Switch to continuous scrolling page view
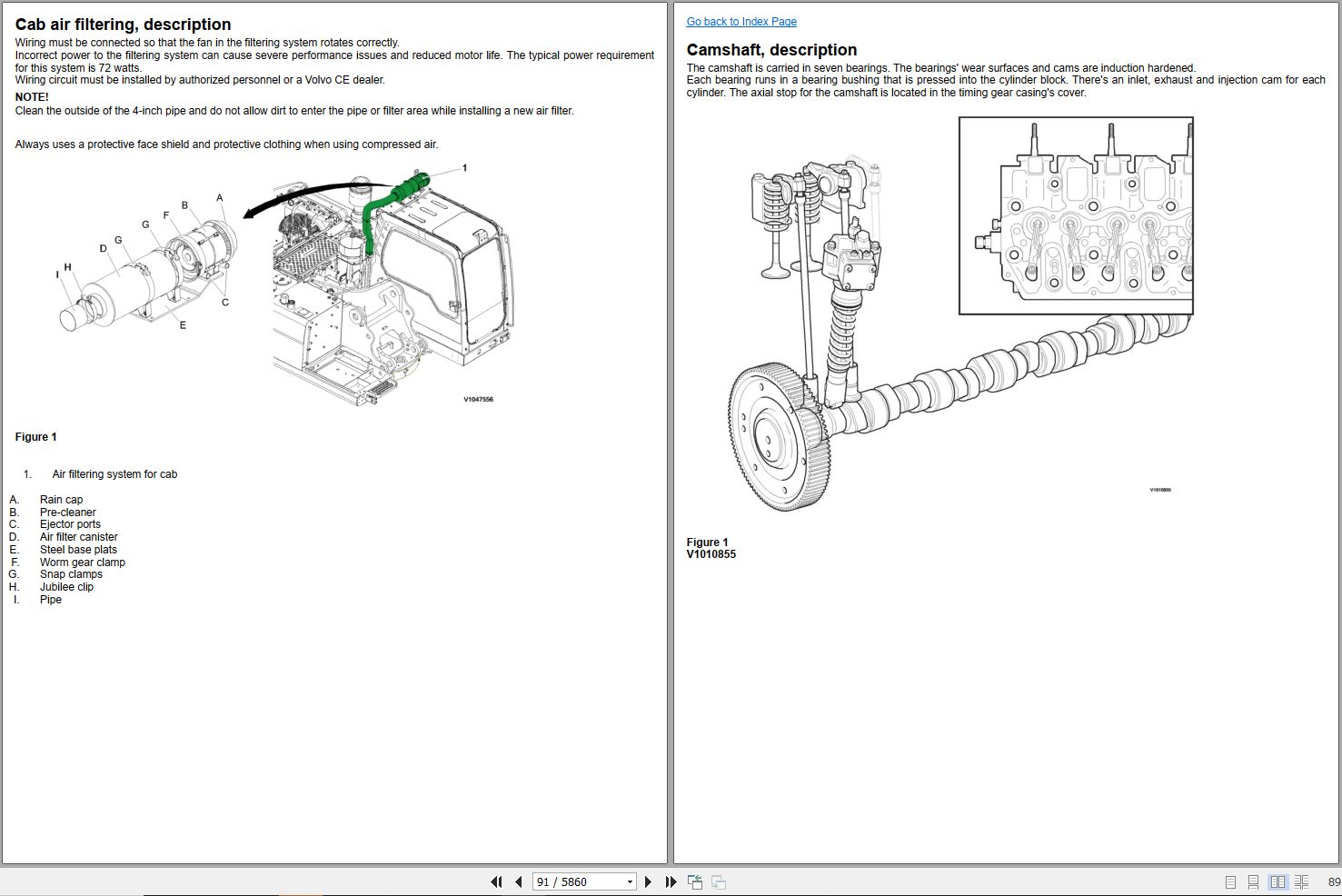This screenshot has width=1342, height=896. pyautogui.click(x=1253, y=882)
